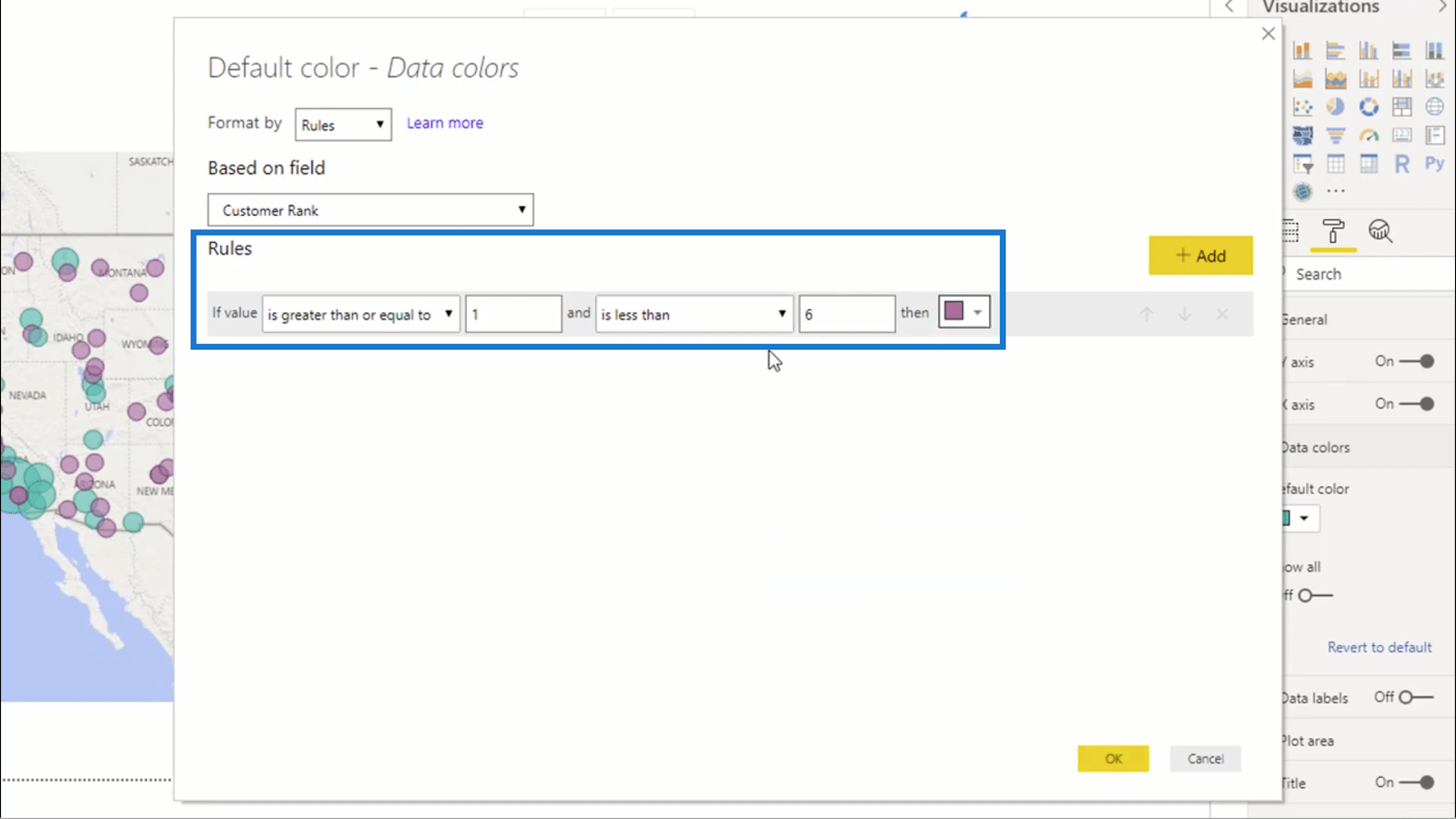Switch to the Format paint roller tab
Image resolution: width=1456 pixels, height=819 pixels.
click(1333, 231)
